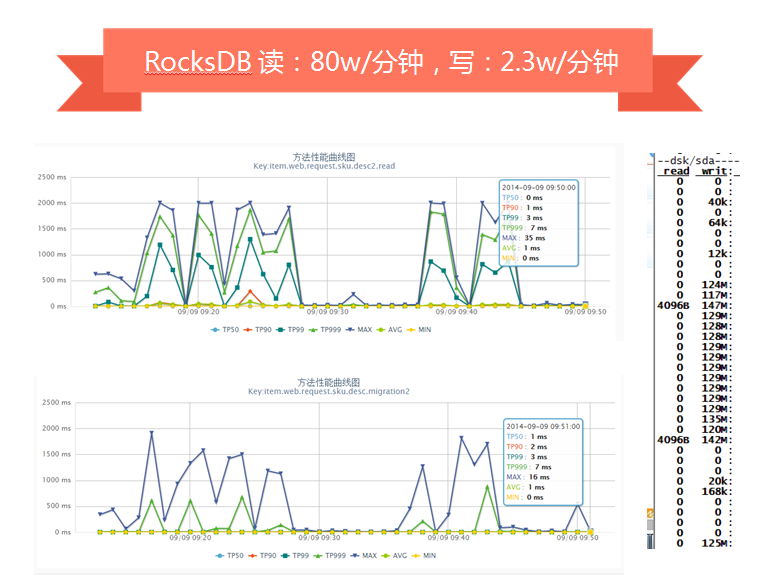The height and width of the screenshot is (580, 764).
Task: Toggle TP99 series in top chart legend
Action: [x=290, y=330]
